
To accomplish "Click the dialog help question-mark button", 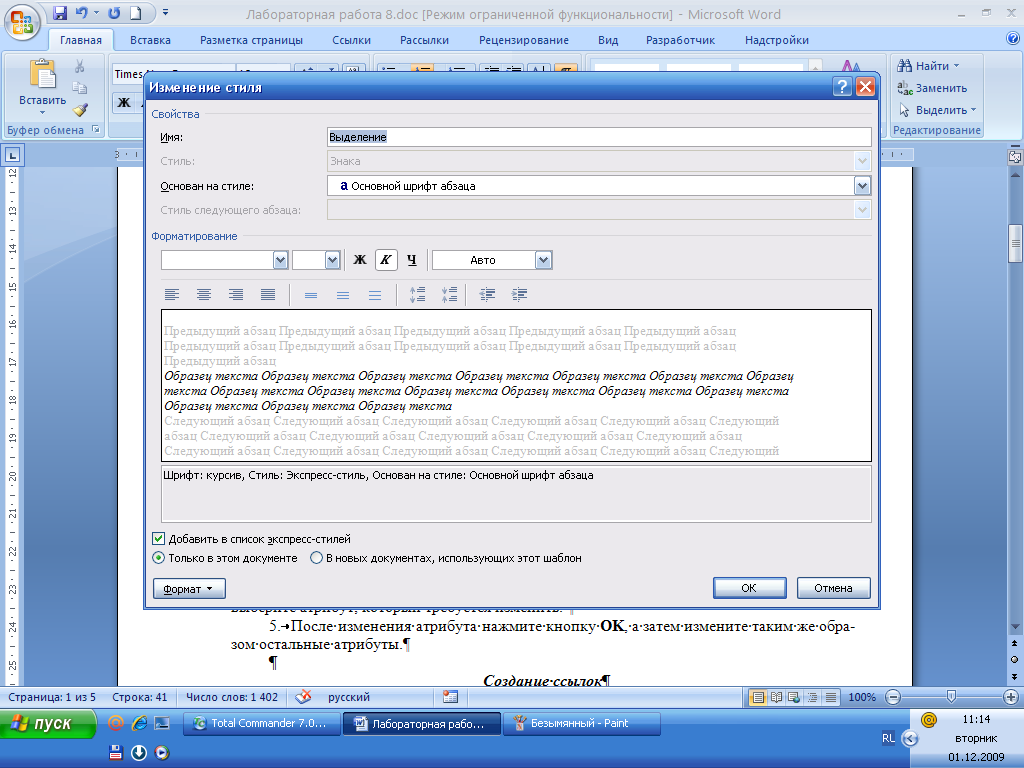I will point(842,87).
